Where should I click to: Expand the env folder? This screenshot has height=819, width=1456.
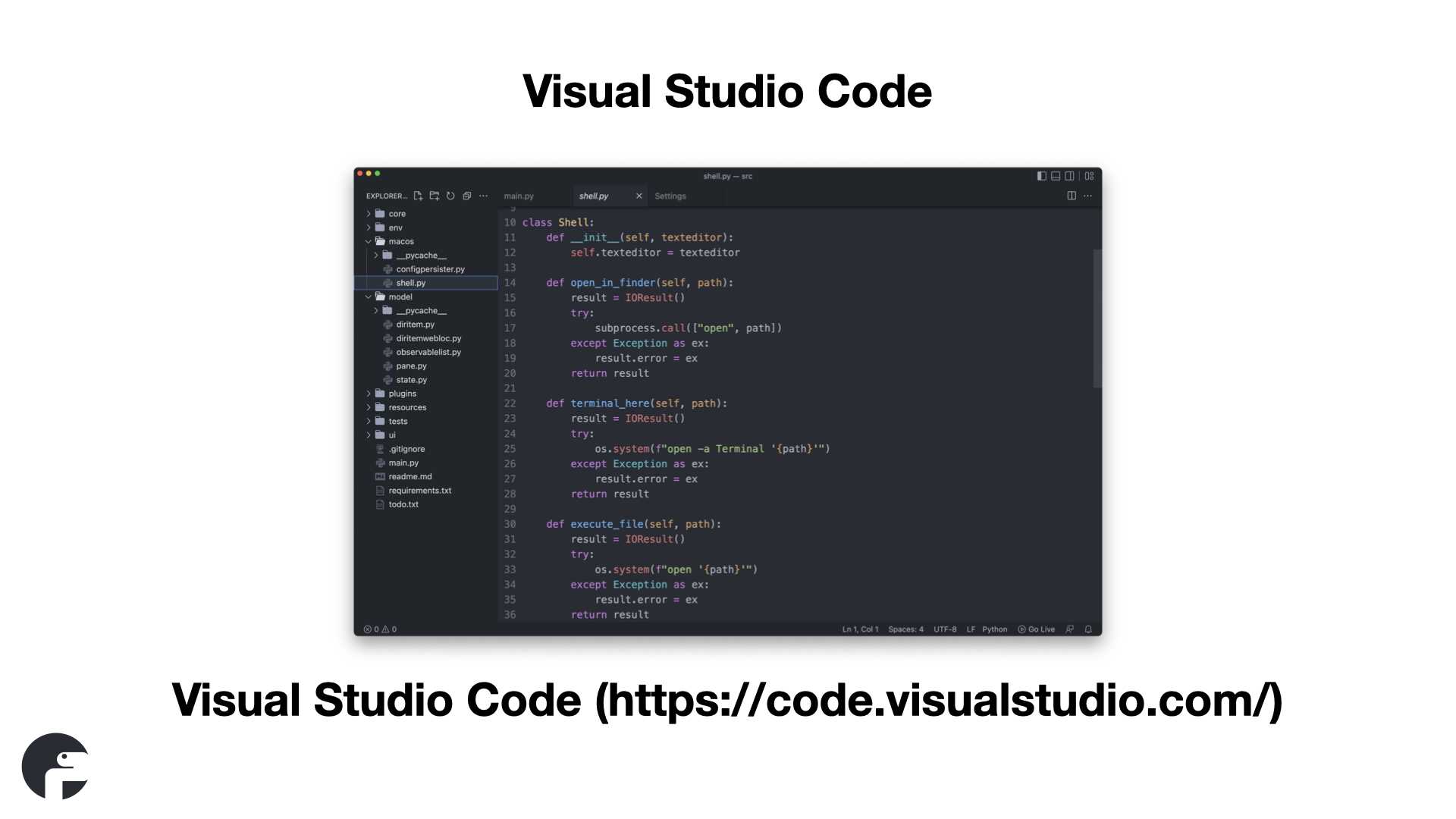425,227
